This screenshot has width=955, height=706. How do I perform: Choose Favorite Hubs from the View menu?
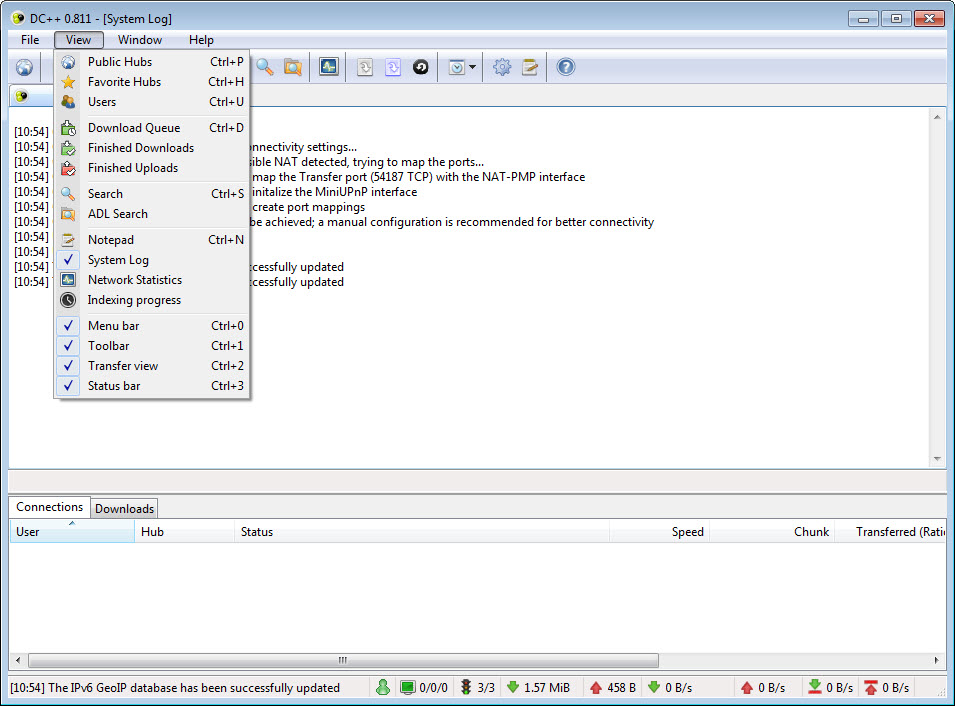[x=152, y=82]
